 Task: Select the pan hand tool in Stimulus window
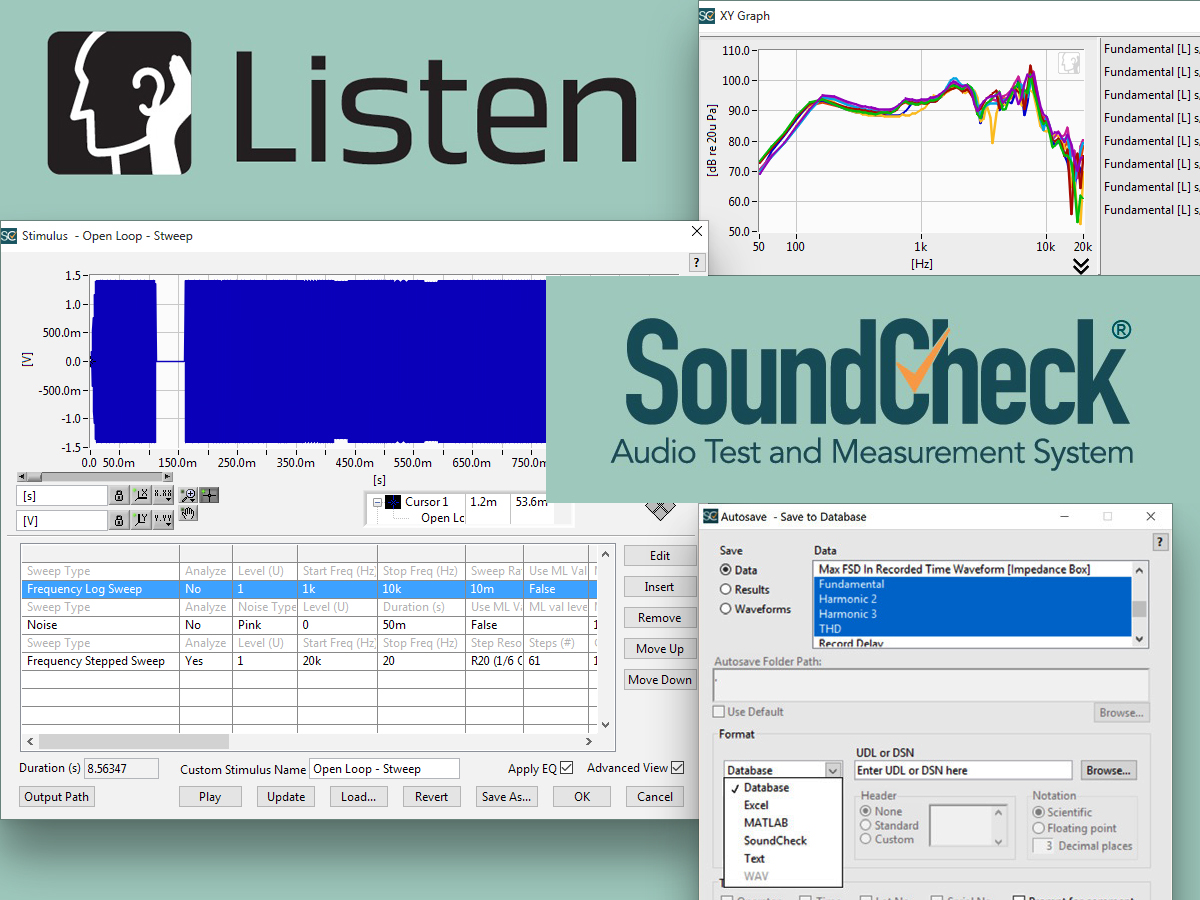(x=187, y=512)
